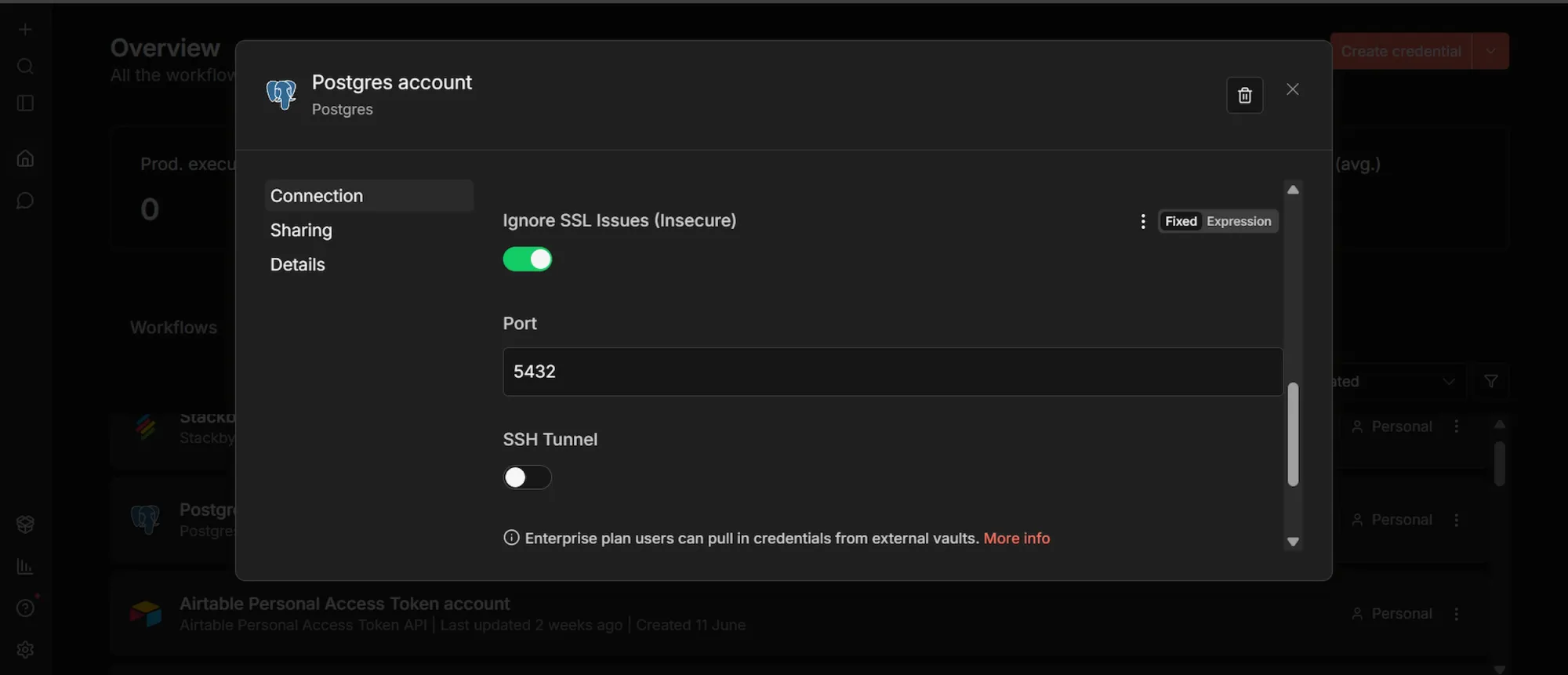Open settings via sidebar gear icon

tap(25, 651)
